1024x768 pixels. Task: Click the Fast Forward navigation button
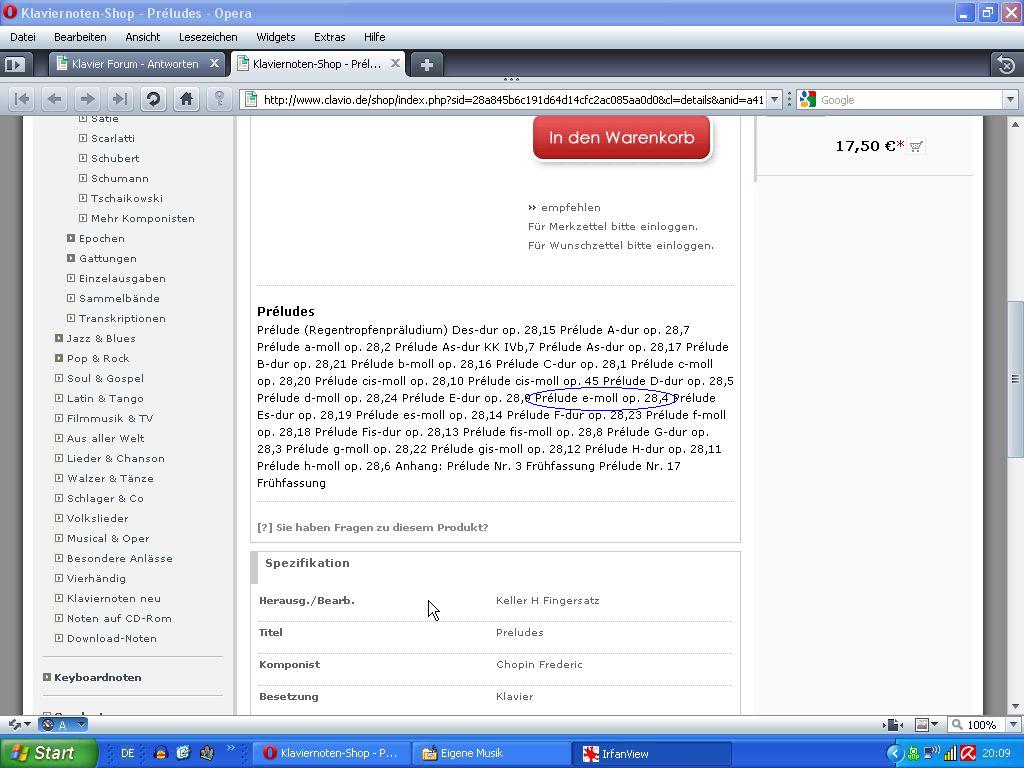pyautogui.click(x=120, y=99)
